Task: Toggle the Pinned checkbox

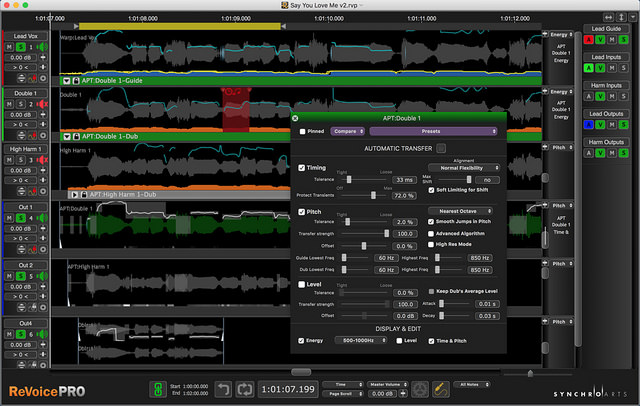Action: click(302, 131)
